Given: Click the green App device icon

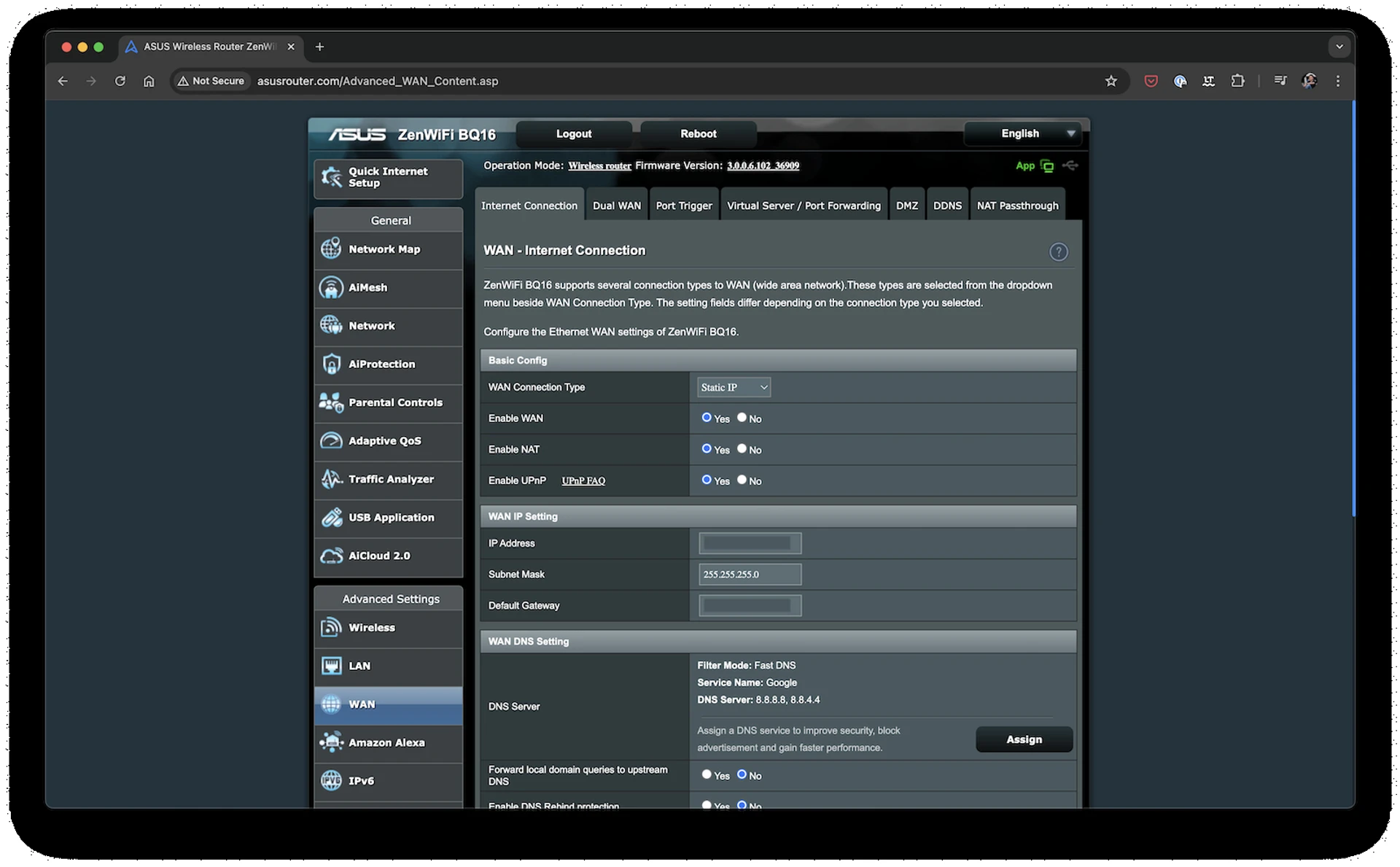Looking at the screenshot, I should point(1047,166).
